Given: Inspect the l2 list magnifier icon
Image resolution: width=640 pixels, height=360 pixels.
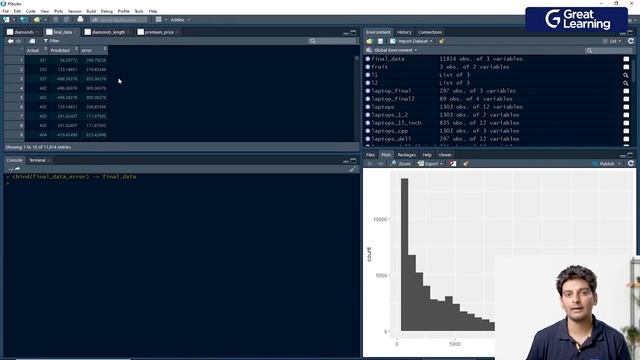Looking at the screenshot, I should (626, 83).
